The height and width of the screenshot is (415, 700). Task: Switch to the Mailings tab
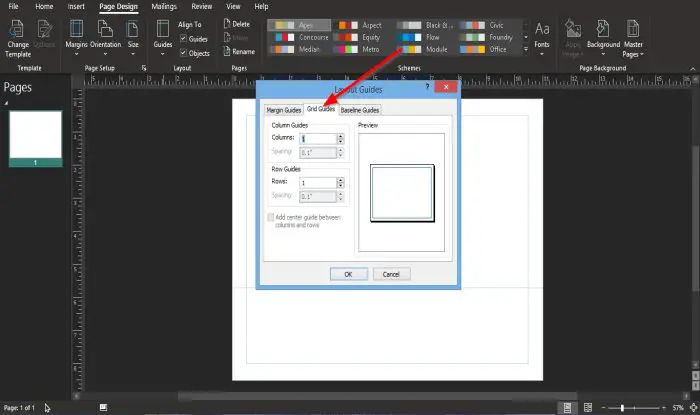pos(164,6)
